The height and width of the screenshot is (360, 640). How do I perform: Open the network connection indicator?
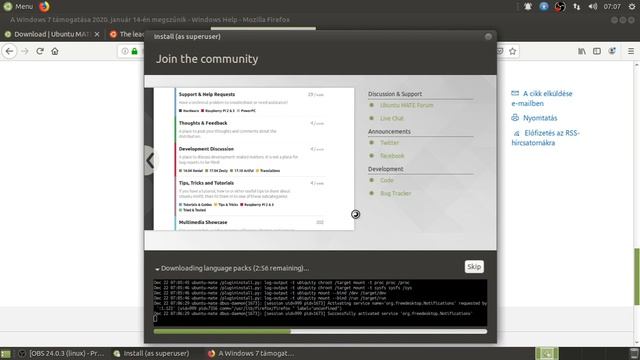click(576, 7)
